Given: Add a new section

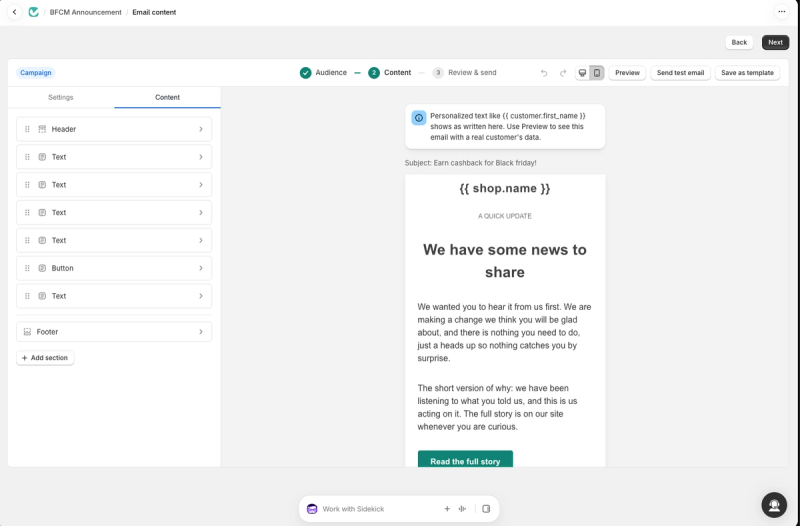Looking at the screenshot, I should tap(45, 358).
